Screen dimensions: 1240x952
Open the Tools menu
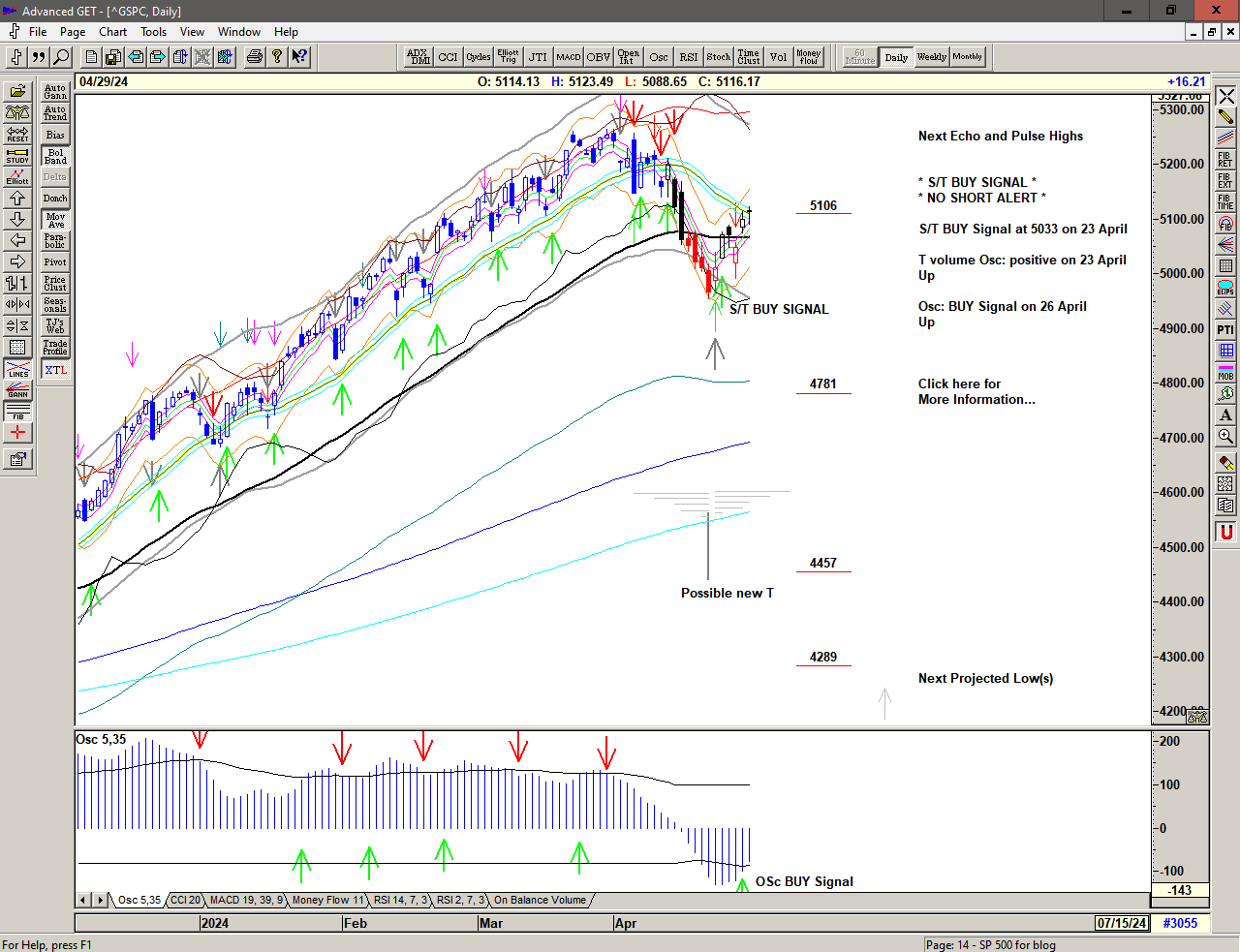(x=153, y=32)
